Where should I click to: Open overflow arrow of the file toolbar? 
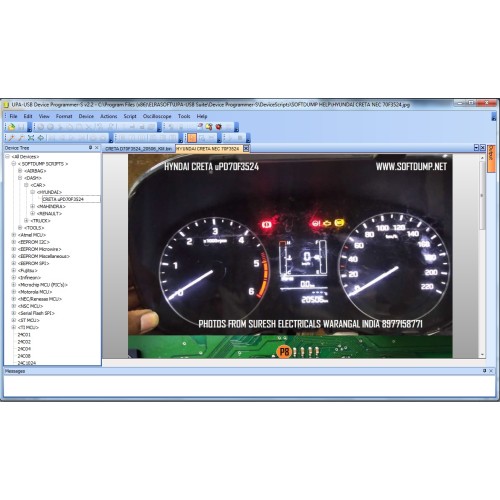[30, 127]
